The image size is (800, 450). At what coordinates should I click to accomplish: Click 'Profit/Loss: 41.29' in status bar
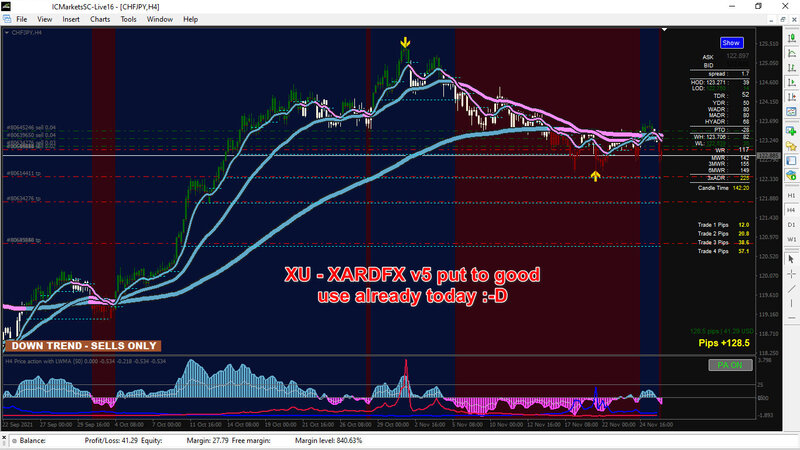pos(111,440)
